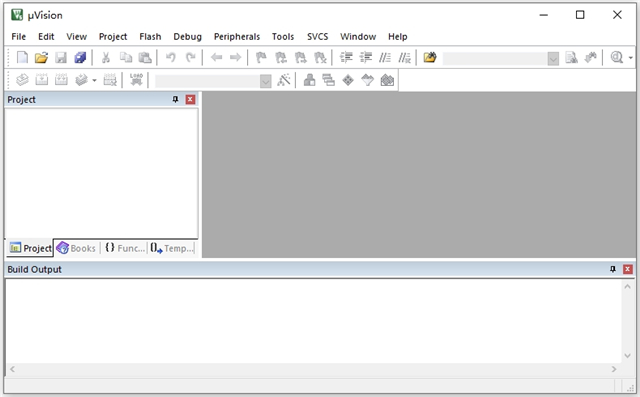This screenshot has width=640, height=397.
Task: Open Manage Run-Time Environment green diamond icon
Action: coord(348,80)
